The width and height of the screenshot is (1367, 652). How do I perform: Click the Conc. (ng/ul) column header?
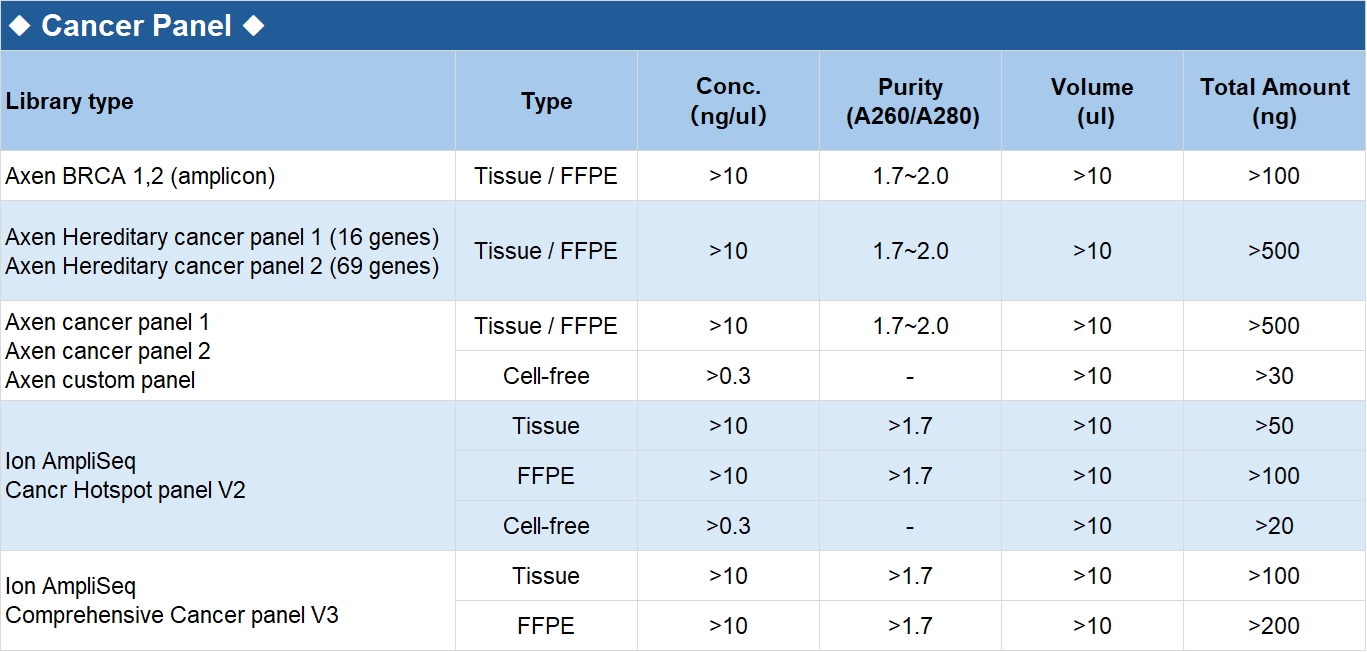pos(728,102)
